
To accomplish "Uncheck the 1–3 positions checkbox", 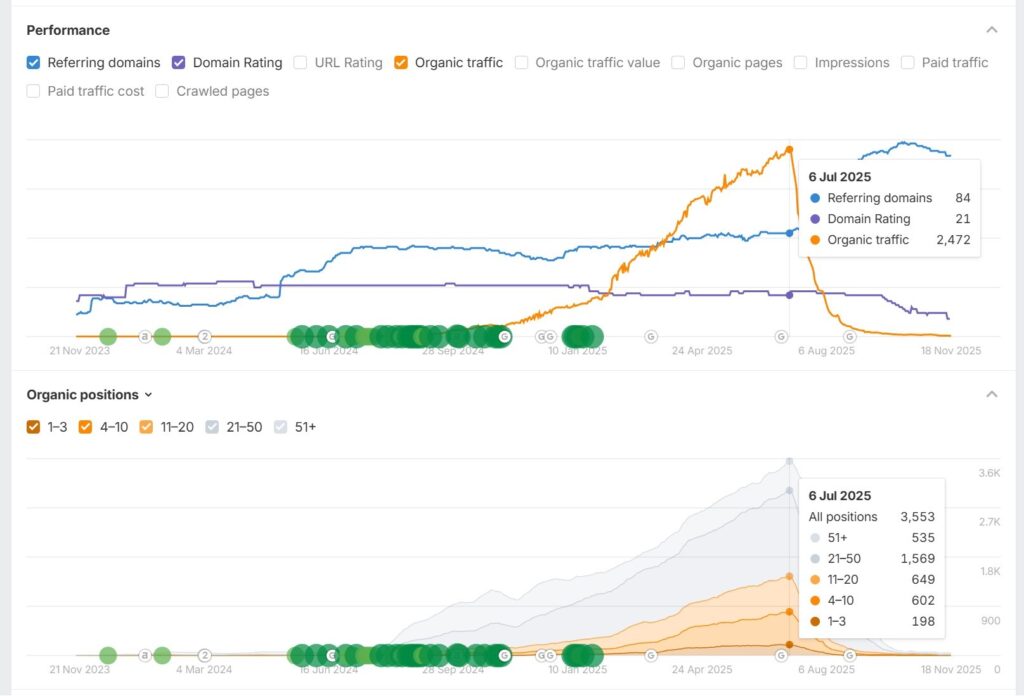I will click(x=34, y=427).
